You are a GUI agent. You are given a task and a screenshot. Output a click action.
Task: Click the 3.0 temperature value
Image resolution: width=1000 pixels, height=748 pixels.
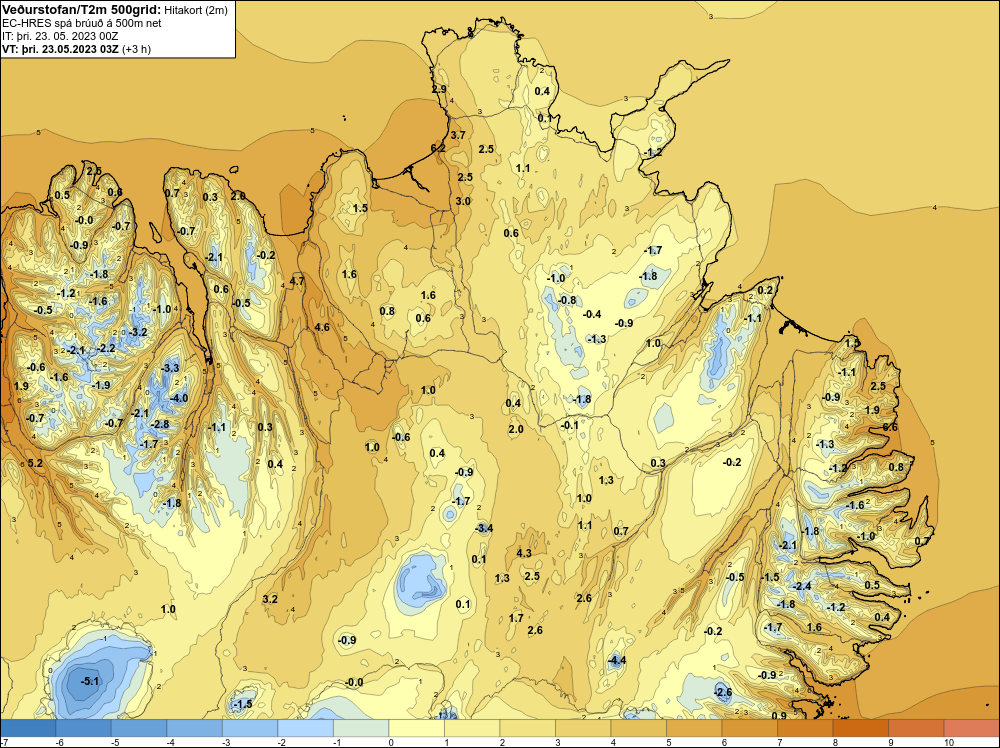tap(463, 201)
